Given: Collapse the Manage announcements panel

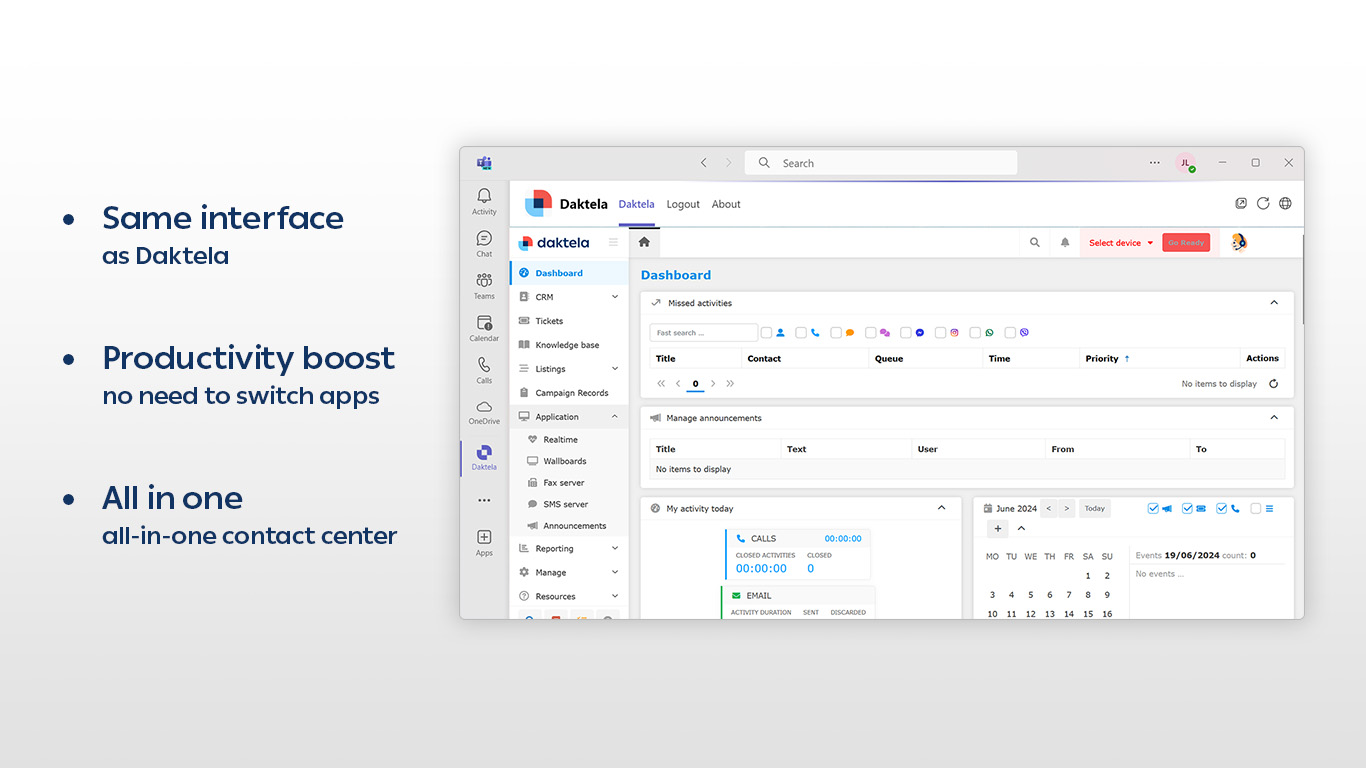Looking at the screenshot, I should (x=1274, y=417).
